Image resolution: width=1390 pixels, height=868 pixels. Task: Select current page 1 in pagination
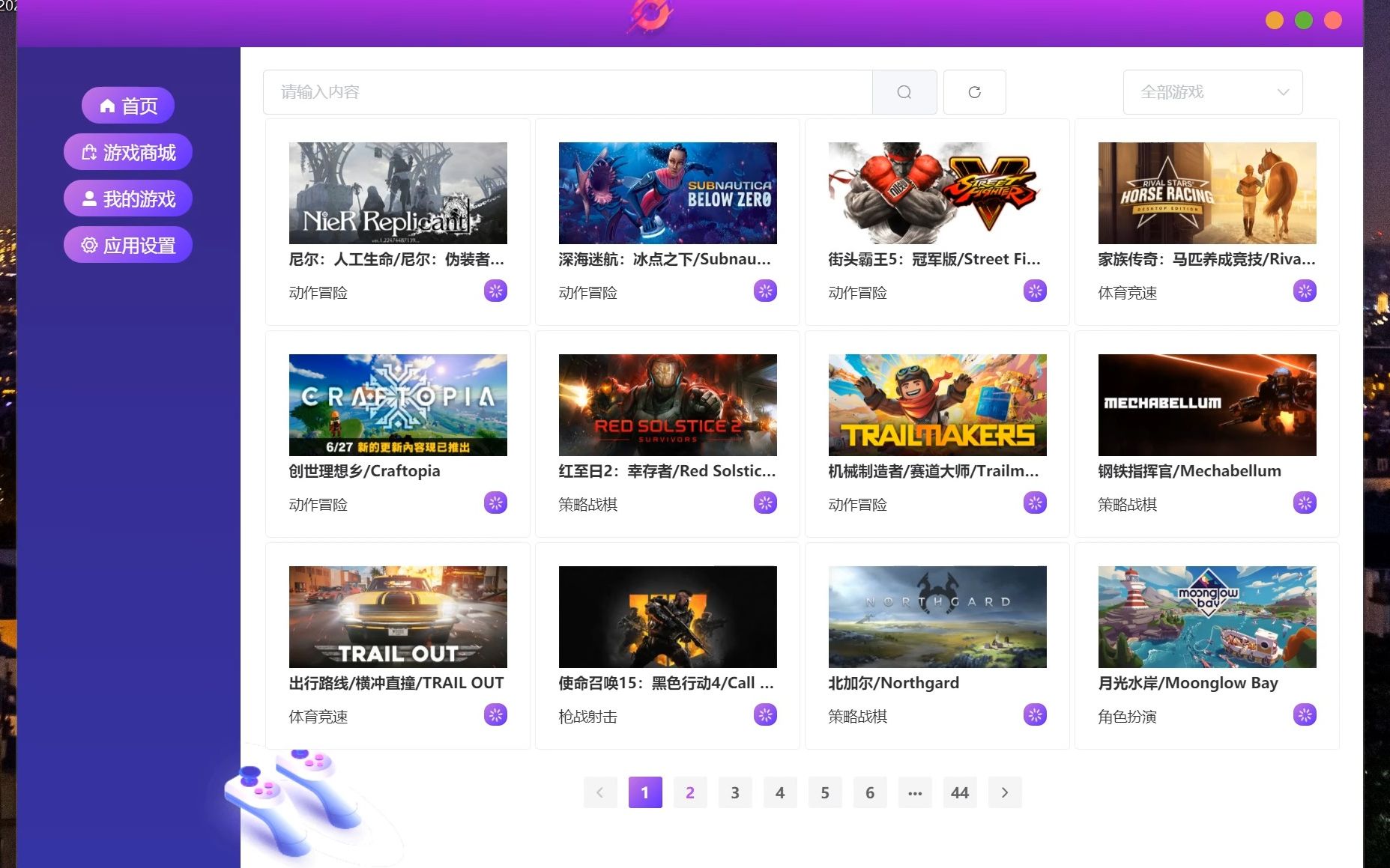645,792
